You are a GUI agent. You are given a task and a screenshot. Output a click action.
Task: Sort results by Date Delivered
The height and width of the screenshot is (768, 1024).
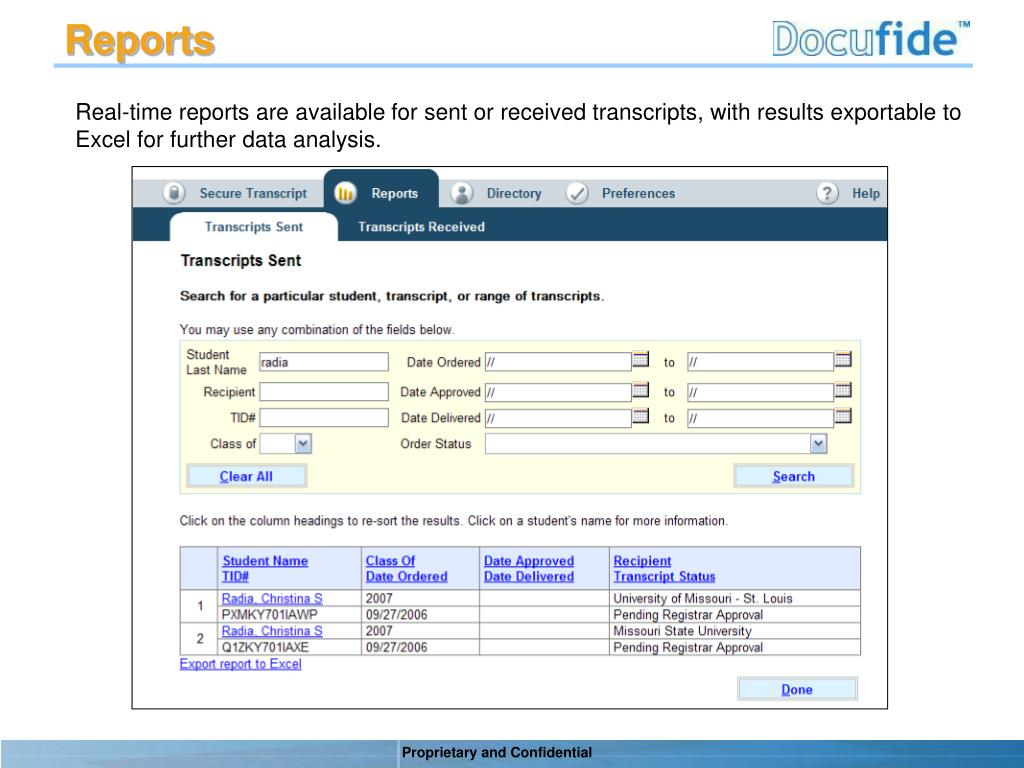[528, 577]
